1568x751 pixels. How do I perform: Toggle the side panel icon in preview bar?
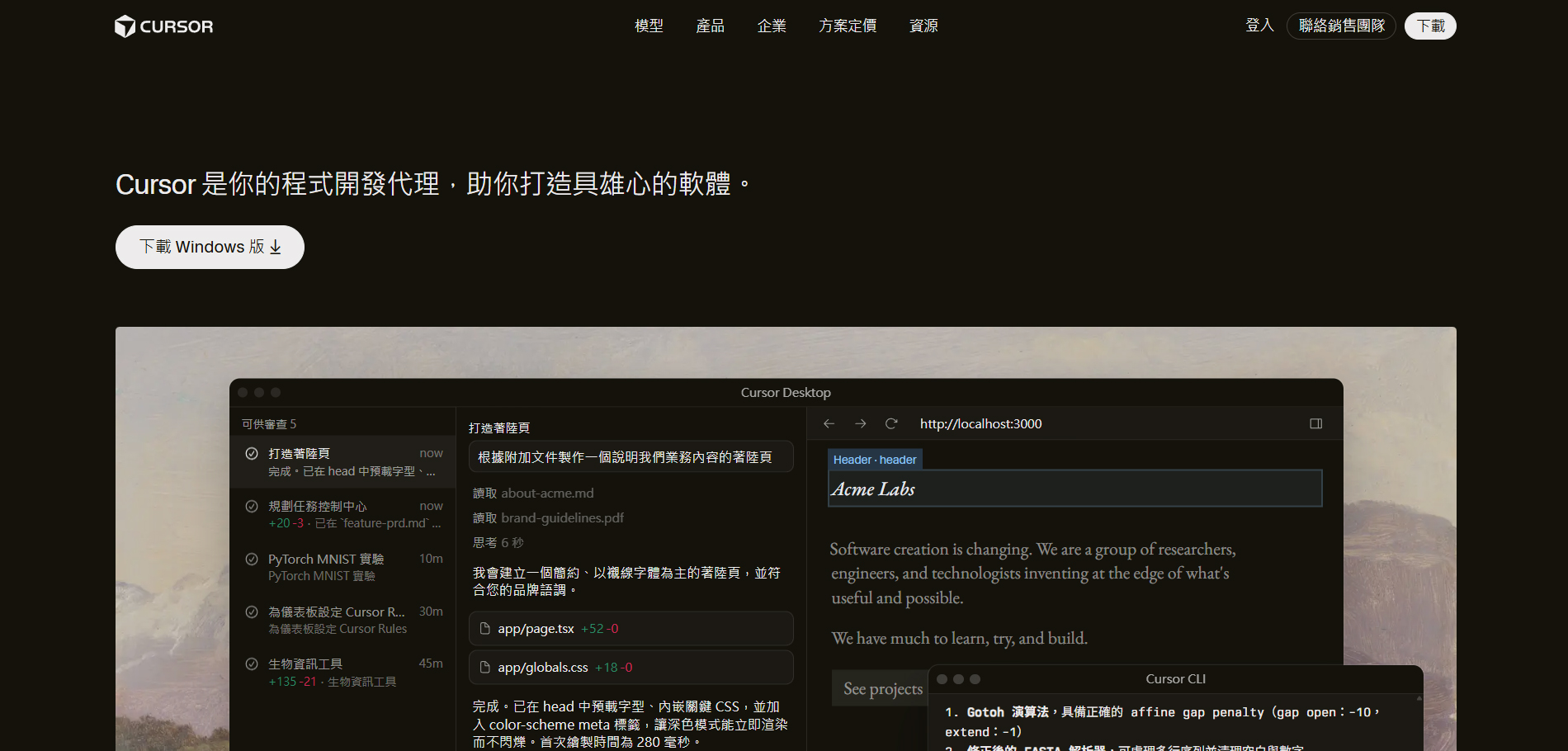(x=1316, y=423)
